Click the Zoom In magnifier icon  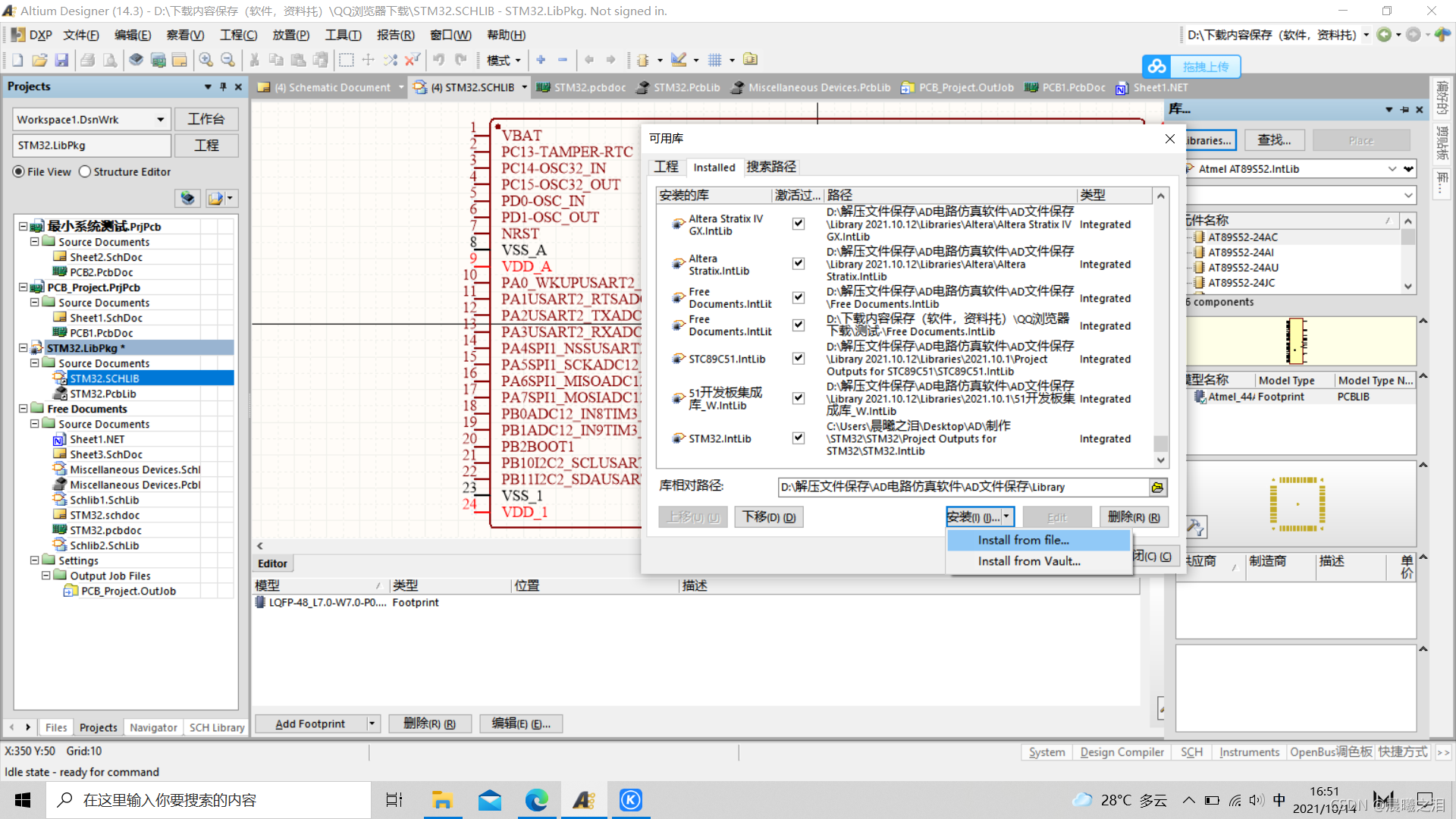206,60
